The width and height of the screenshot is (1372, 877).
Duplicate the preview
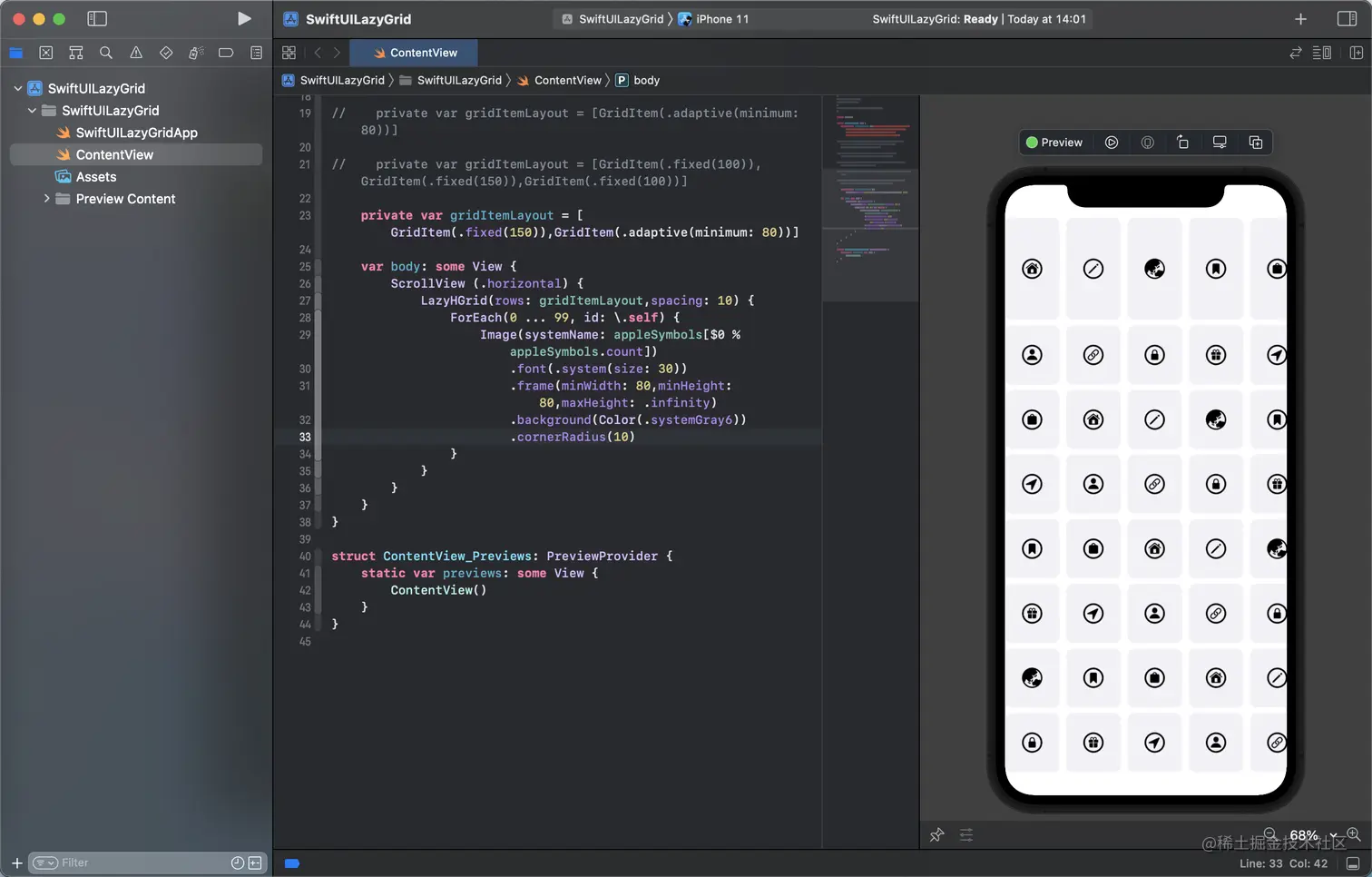(x=1256, y=143)
